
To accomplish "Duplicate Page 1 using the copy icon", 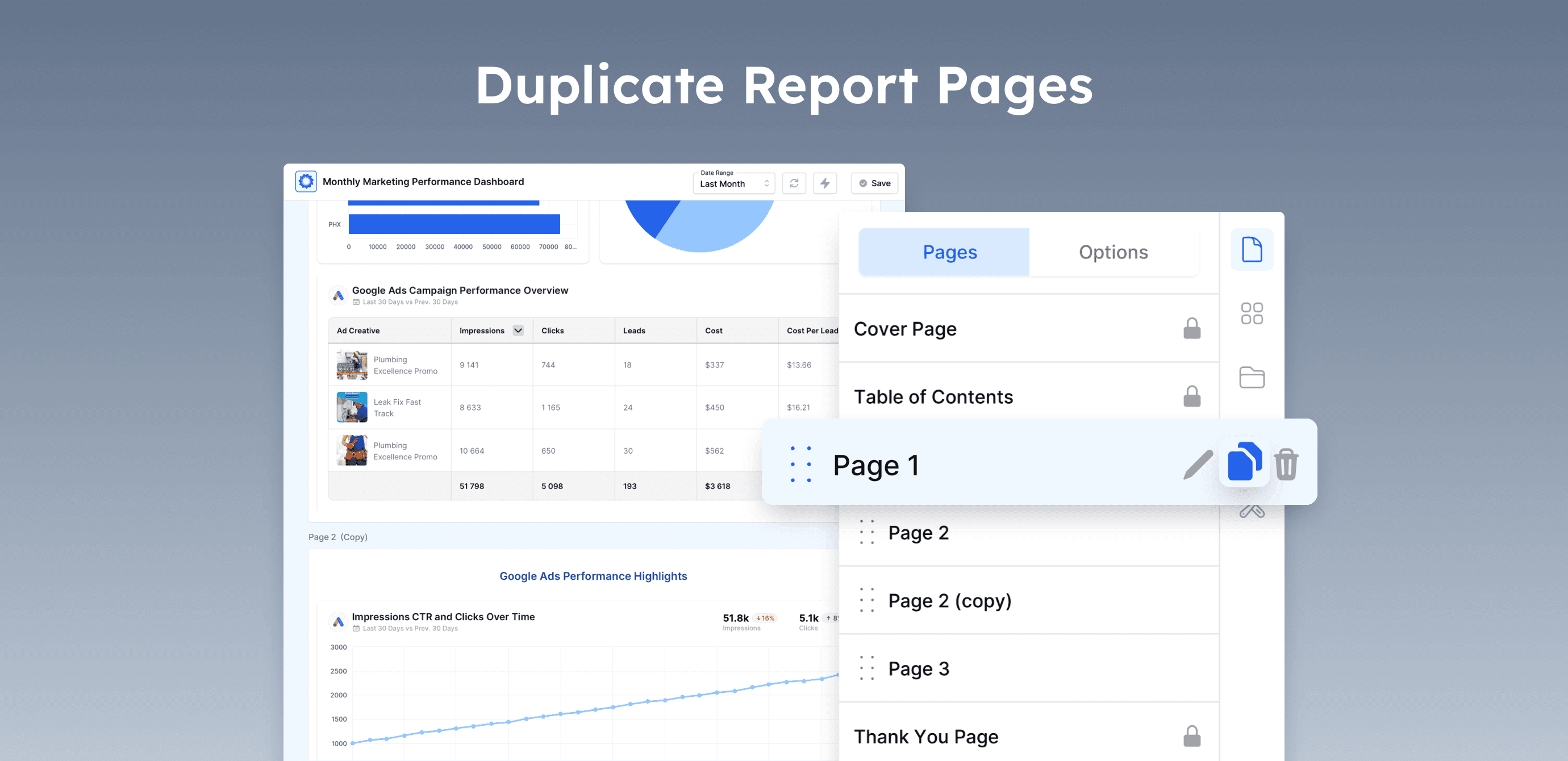I will coord(1244,462).
